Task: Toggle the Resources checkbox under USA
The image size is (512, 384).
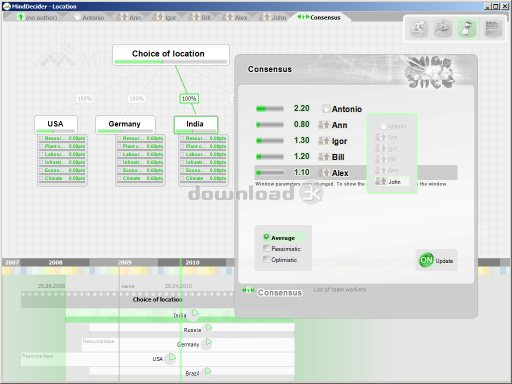Action: (x=41, y=138)
